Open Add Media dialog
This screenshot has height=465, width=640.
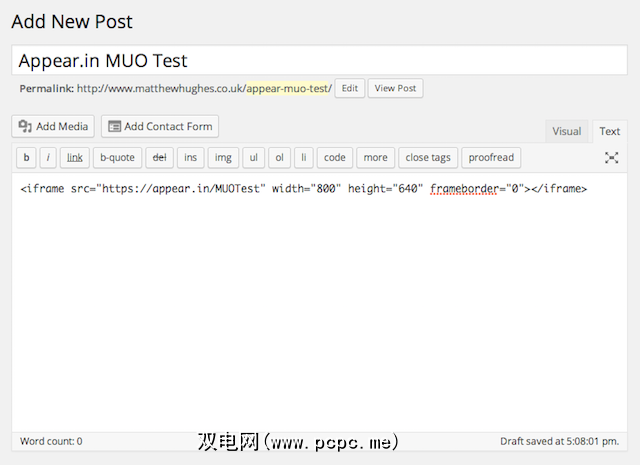(53, 126)
